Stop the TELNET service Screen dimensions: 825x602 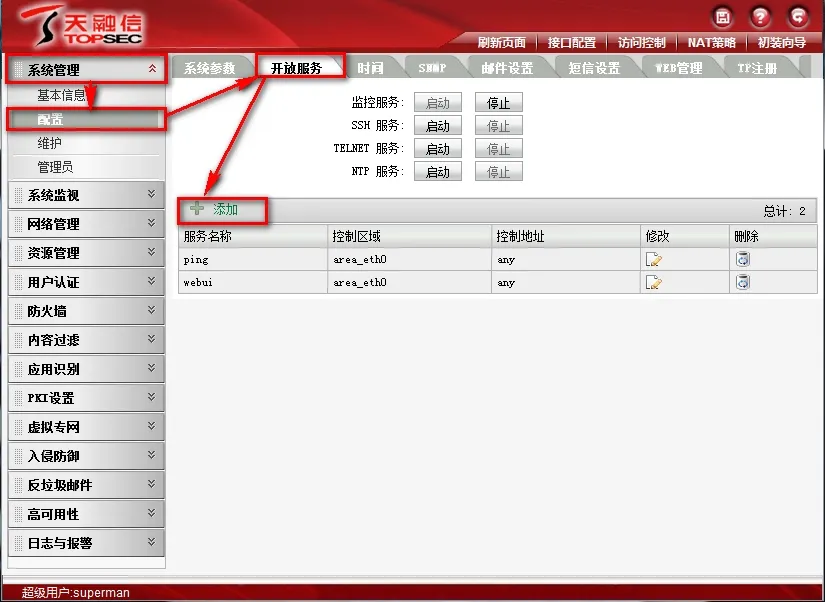coord(499,149)
